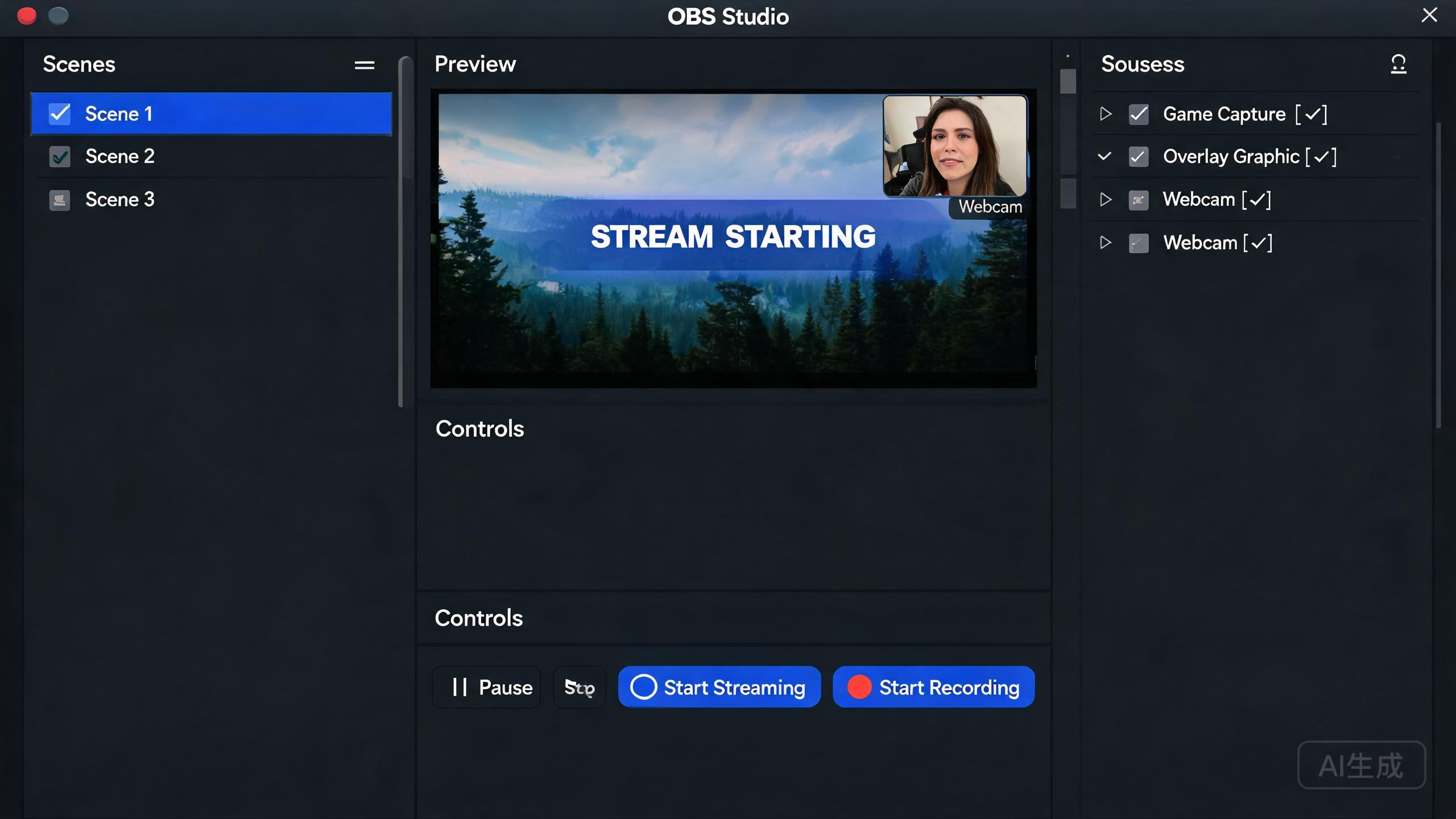This screenshot has height=819, width=1456.
Task: Click the STREAM STARTING banner text
Action: pyautogui.click(x=733, y=237)
